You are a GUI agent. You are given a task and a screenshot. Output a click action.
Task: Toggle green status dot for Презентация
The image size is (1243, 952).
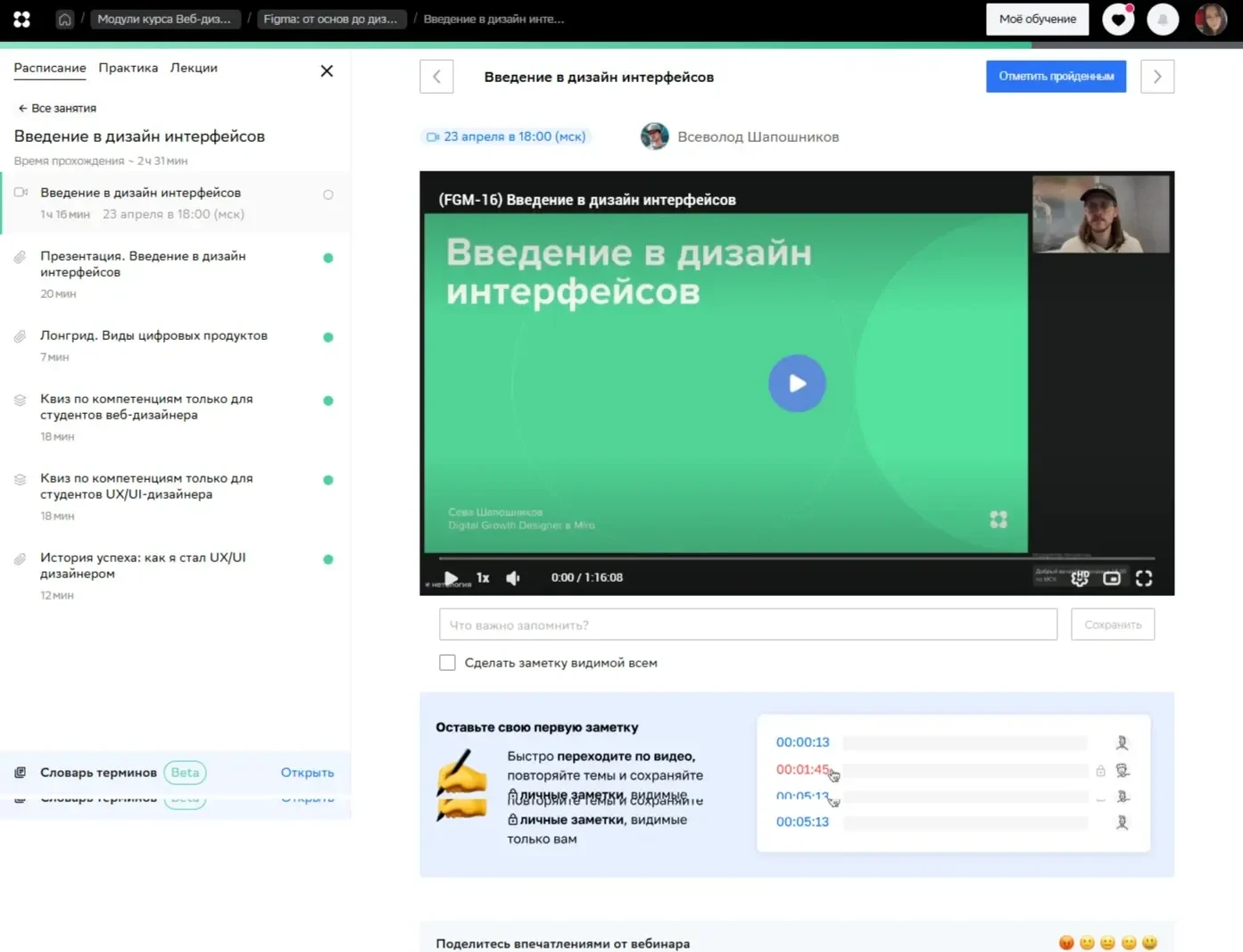pyautogui.click(x=328, y=258)
